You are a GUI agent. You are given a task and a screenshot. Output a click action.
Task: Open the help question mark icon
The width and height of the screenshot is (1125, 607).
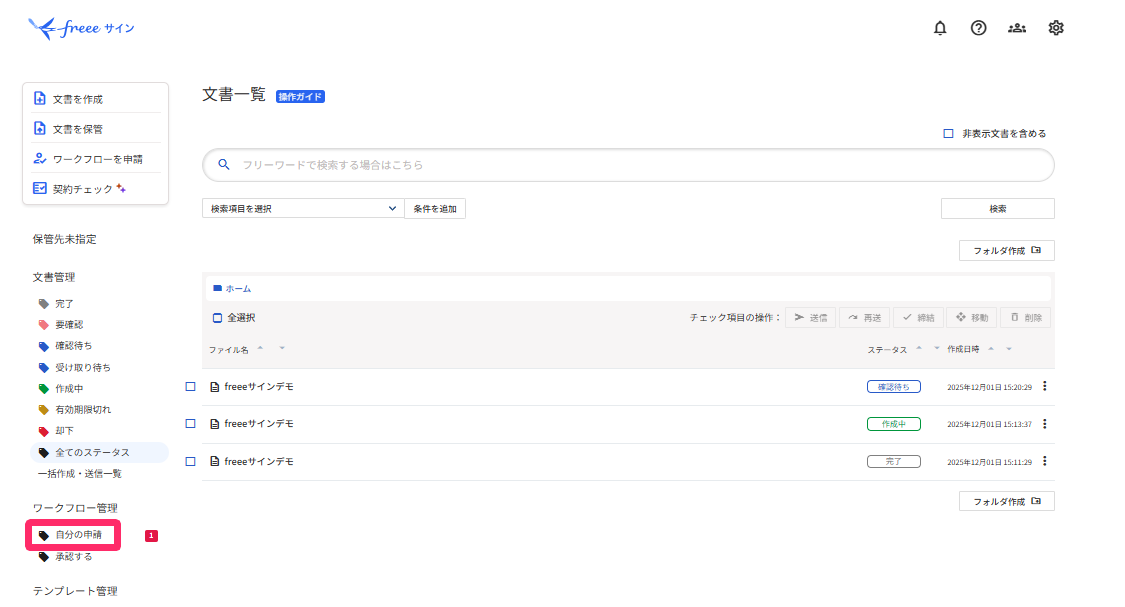coord(979,28)
